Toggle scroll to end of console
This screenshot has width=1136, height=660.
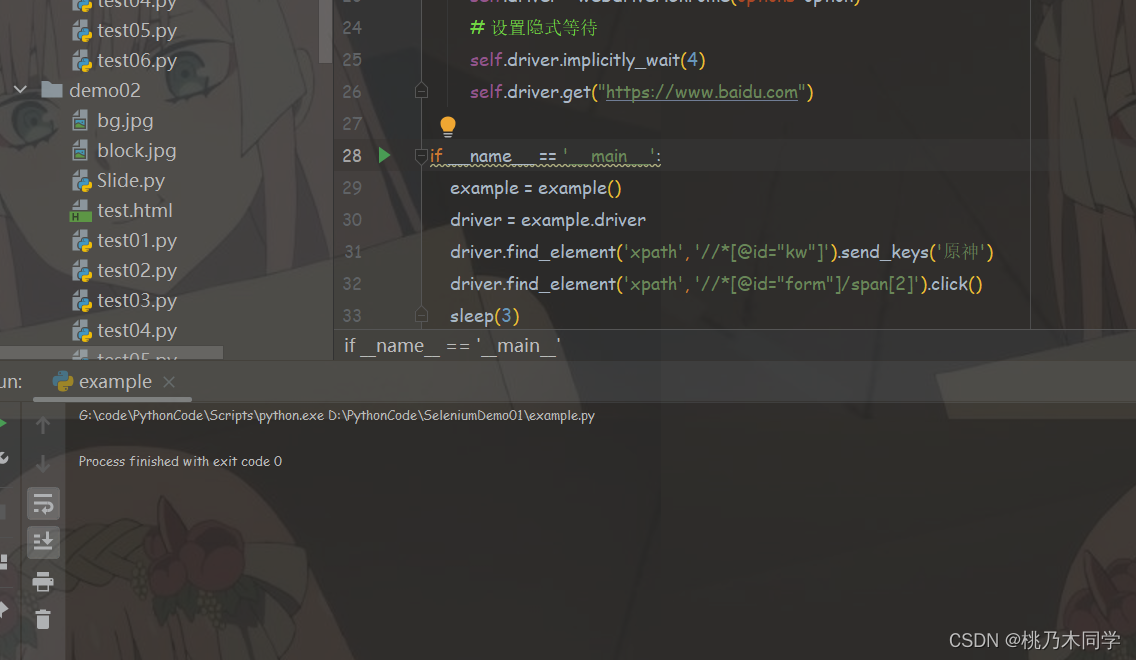(43, 543)
